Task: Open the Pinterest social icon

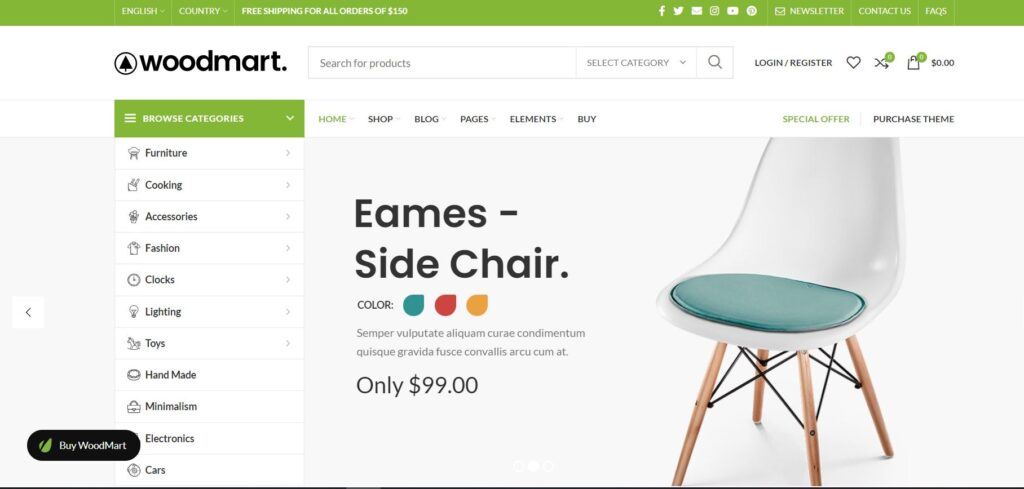Action: (752, 11)
